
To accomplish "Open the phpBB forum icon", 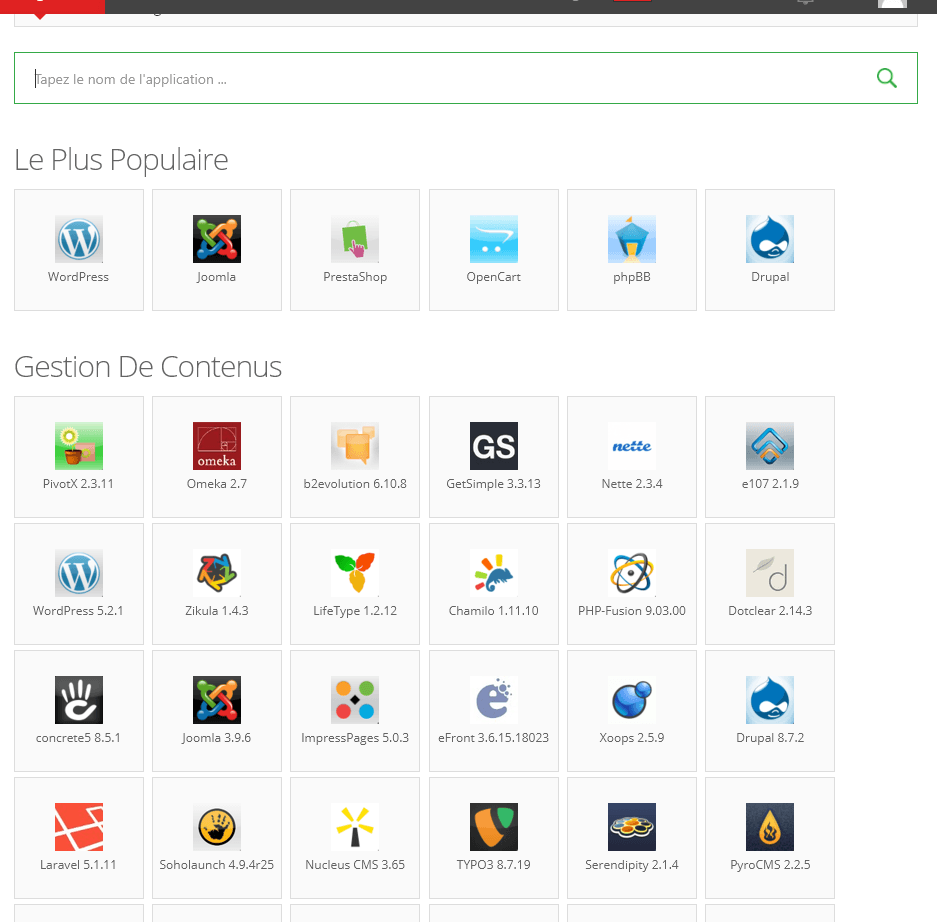I will pos(632,239).
